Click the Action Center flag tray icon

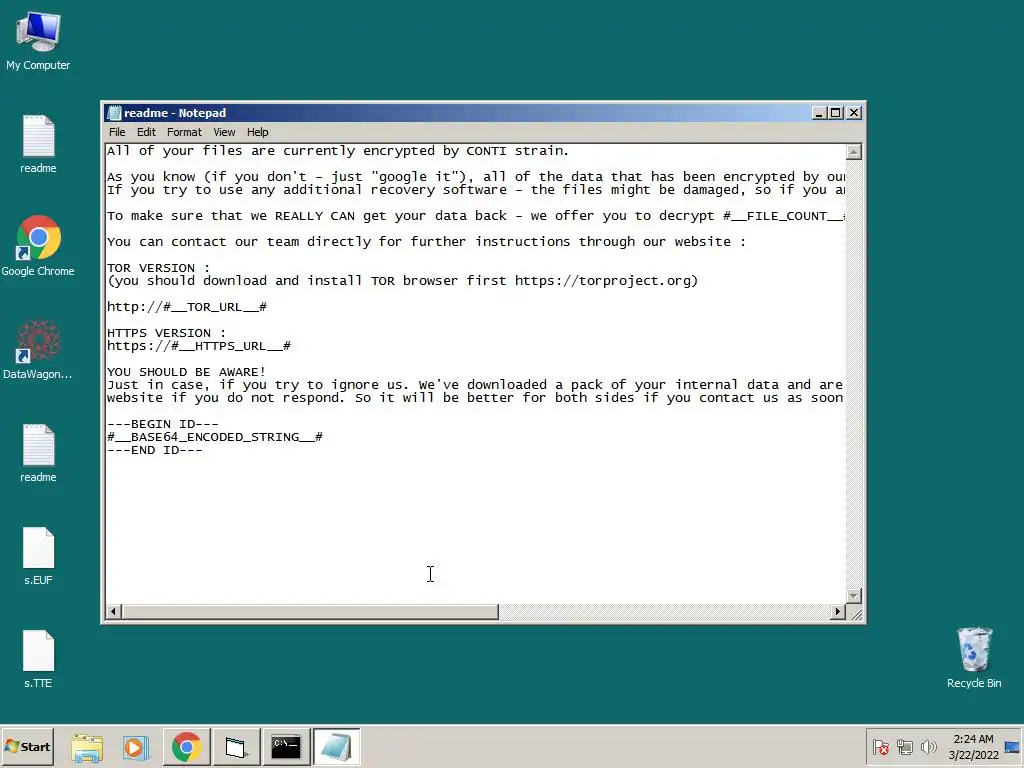click(880, 747)
